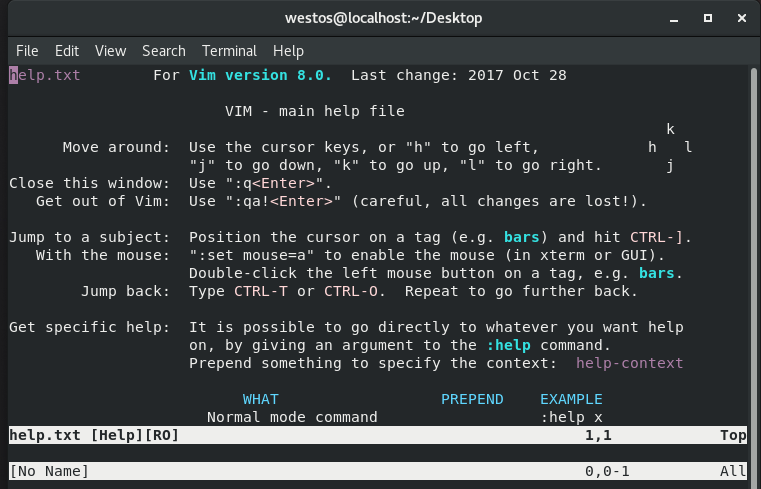The image size is (761, 489).
Task: Click the PREPEND column heading
Action: pos(472,399)
